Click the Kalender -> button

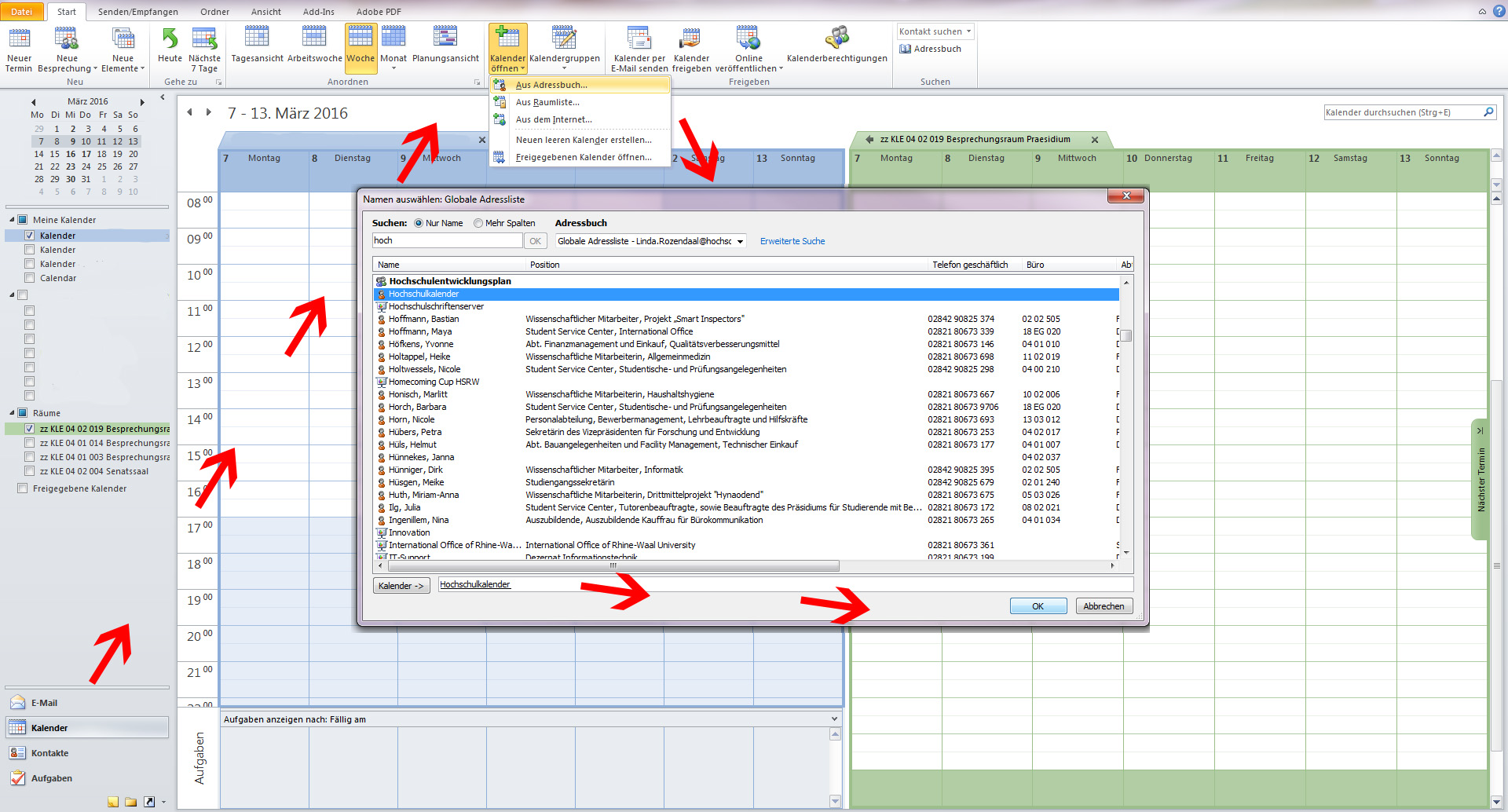[401, 586]
